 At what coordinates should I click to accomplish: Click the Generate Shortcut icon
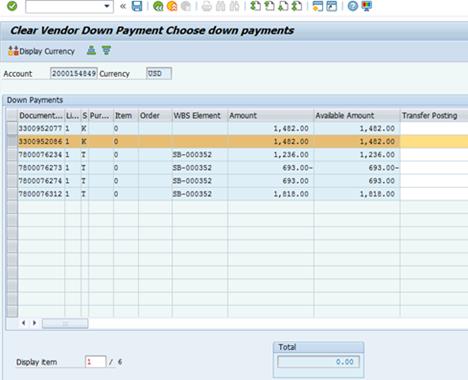pos(332,6)
